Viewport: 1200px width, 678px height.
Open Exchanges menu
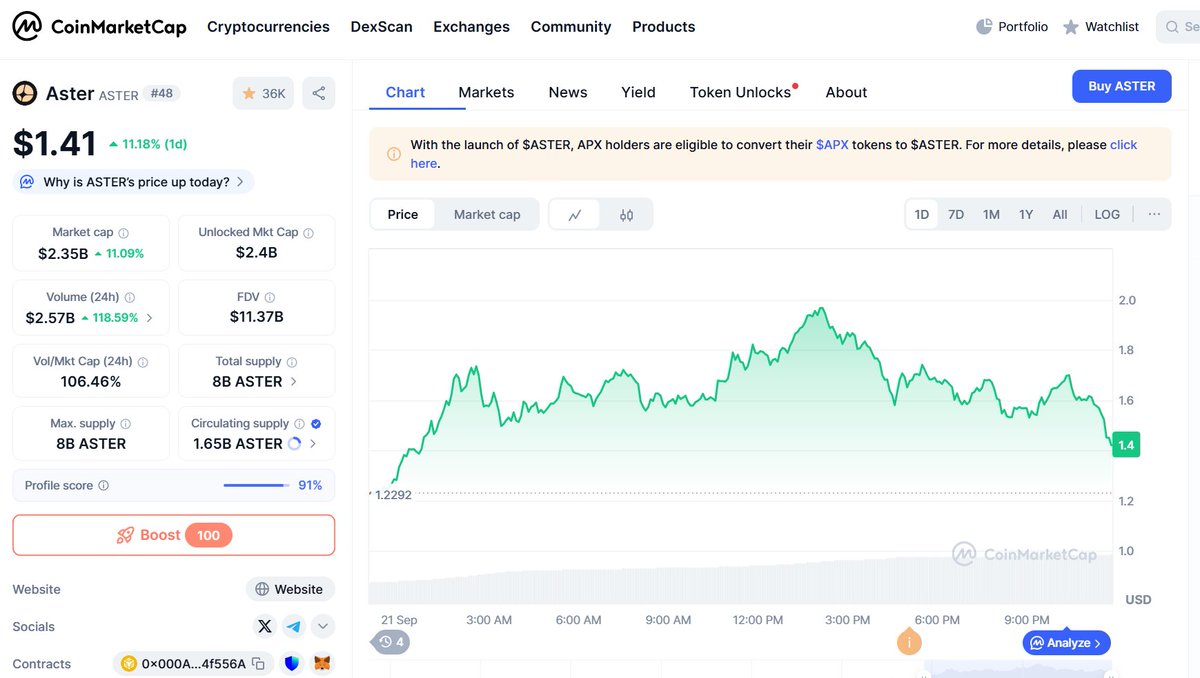click(x=471, y=27)
